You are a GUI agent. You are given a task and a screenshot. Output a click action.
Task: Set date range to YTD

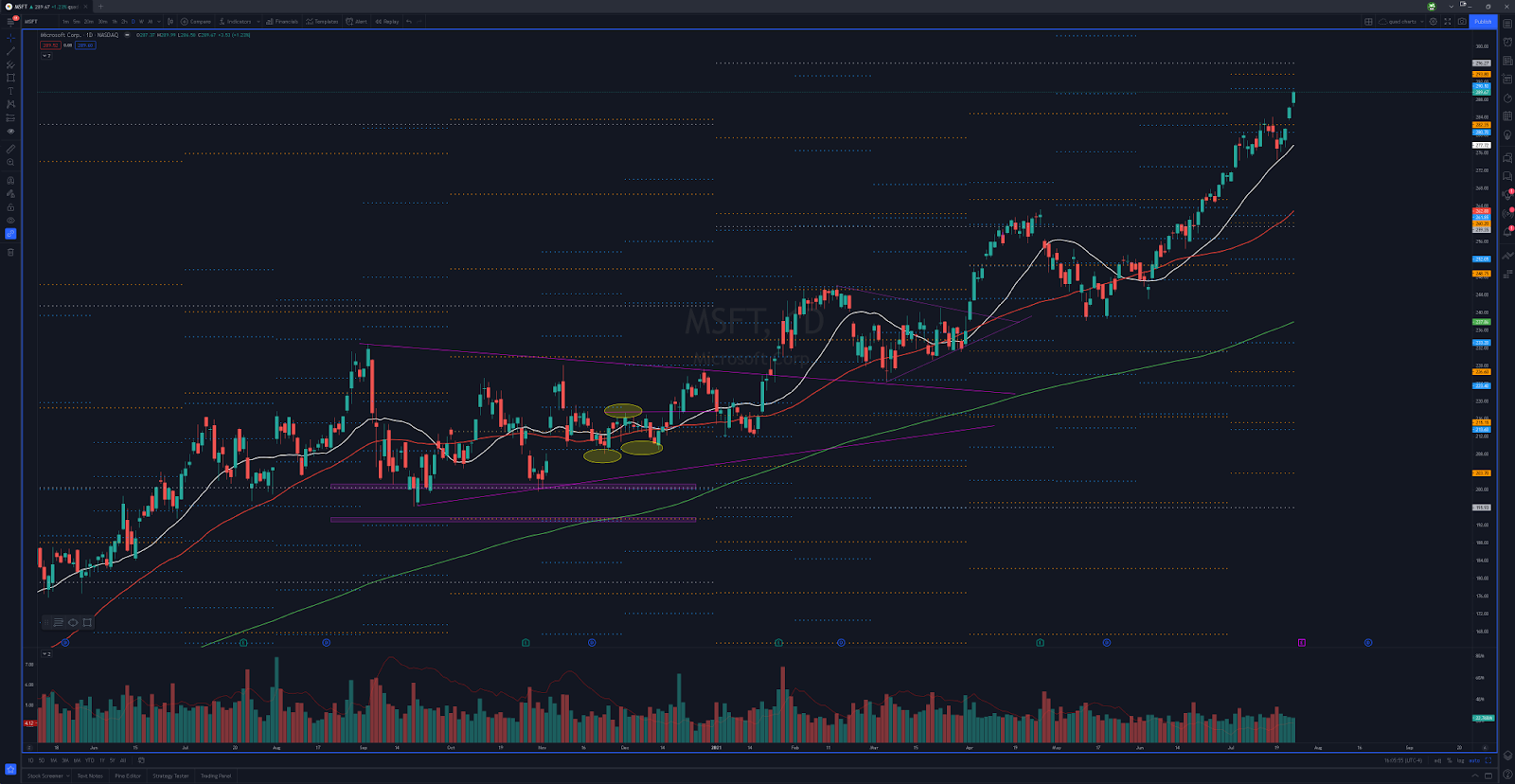(x=90, y=760)
